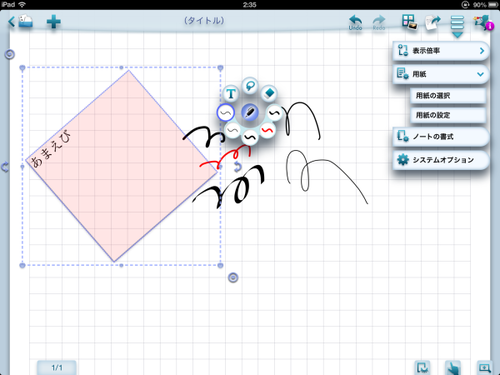Open the page thumbnails and photo icon
Screen dimensions: 500x375
[x=409, y=22]
